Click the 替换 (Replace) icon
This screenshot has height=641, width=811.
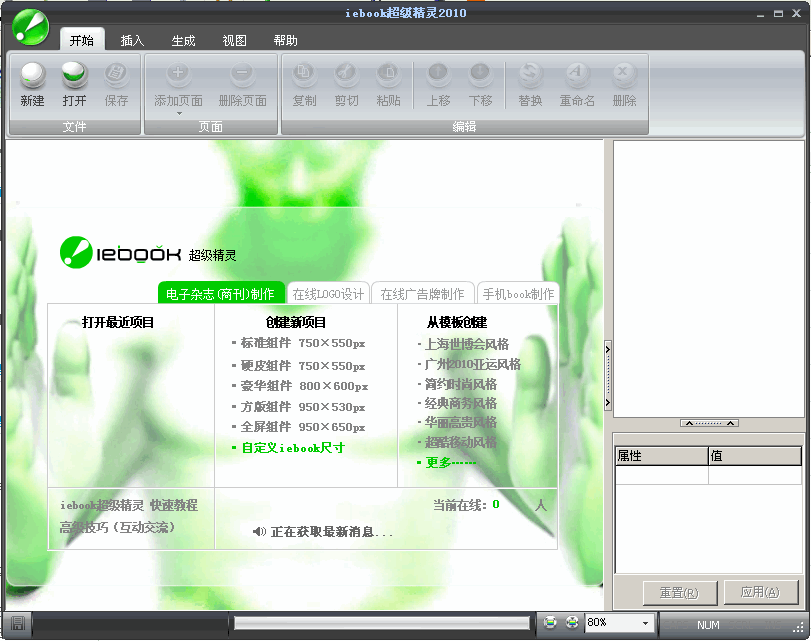tap(528, 75)
